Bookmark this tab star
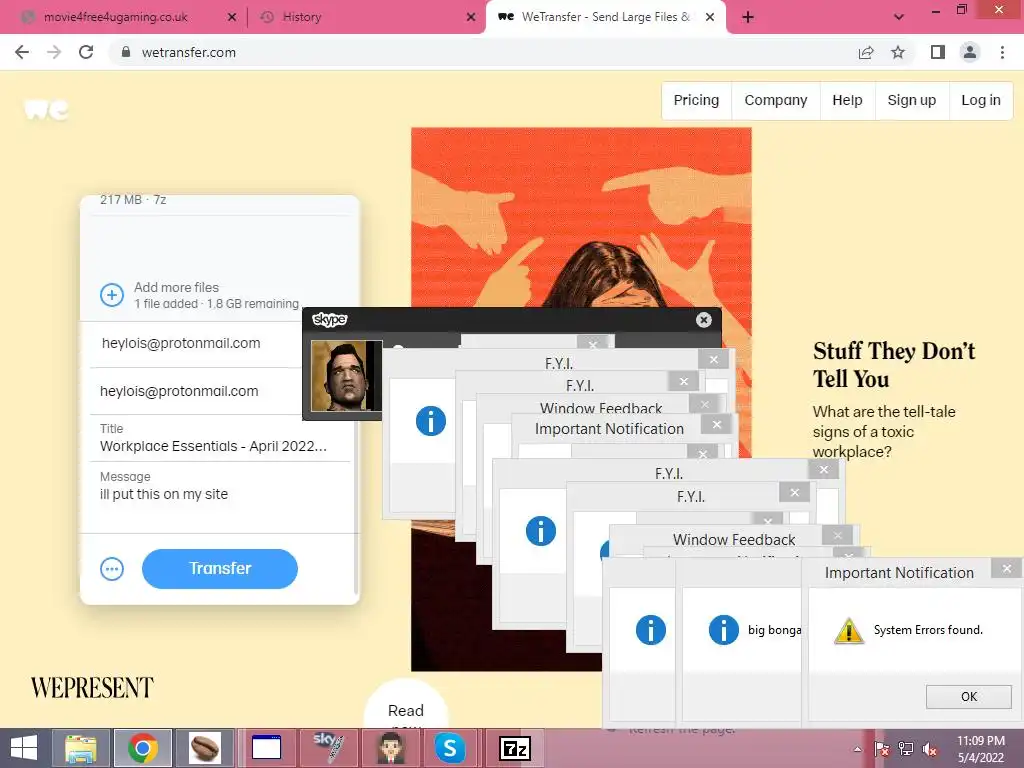This screenshot has width=1024, height=768. click(899, 52)
